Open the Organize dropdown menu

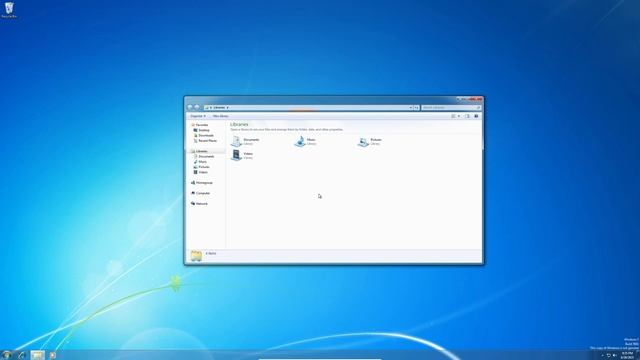(x=198, y=116)
